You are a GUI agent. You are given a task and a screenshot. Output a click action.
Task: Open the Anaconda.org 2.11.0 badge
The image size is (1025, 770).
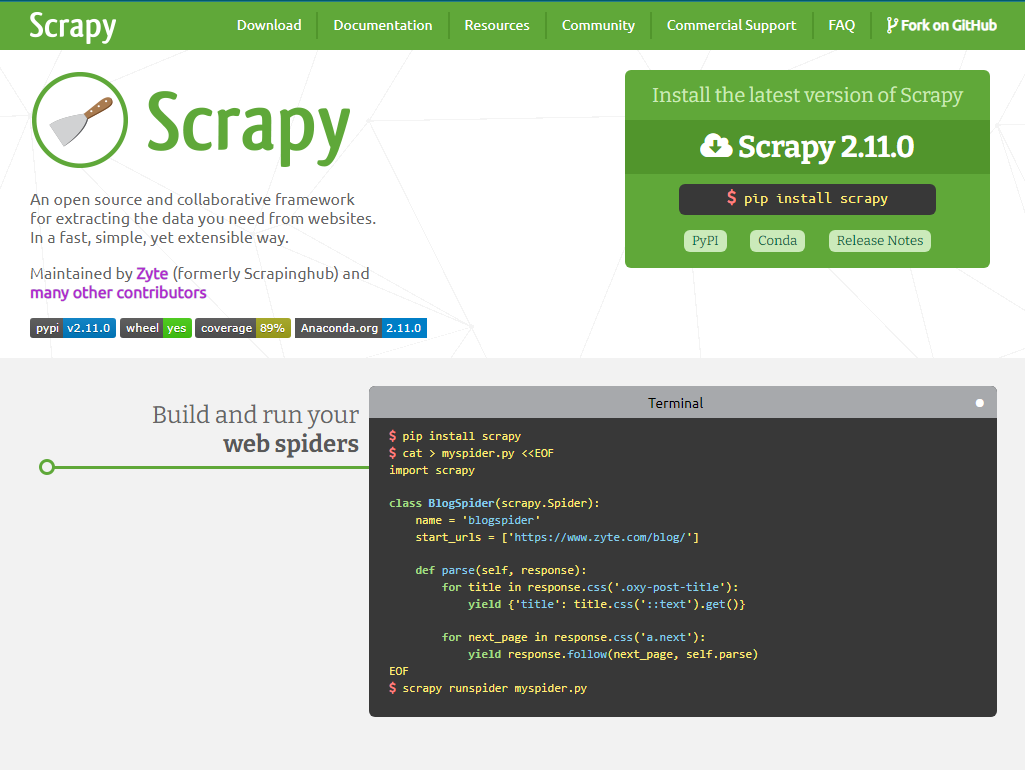(361, 328)
